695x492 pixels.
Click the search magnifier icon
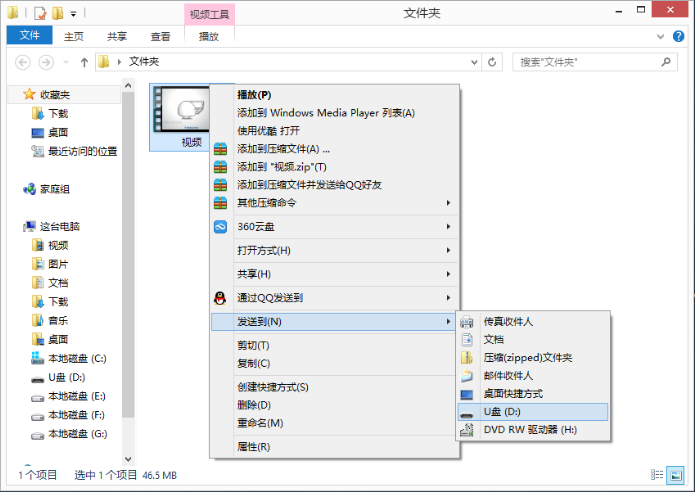coord(666,62)
